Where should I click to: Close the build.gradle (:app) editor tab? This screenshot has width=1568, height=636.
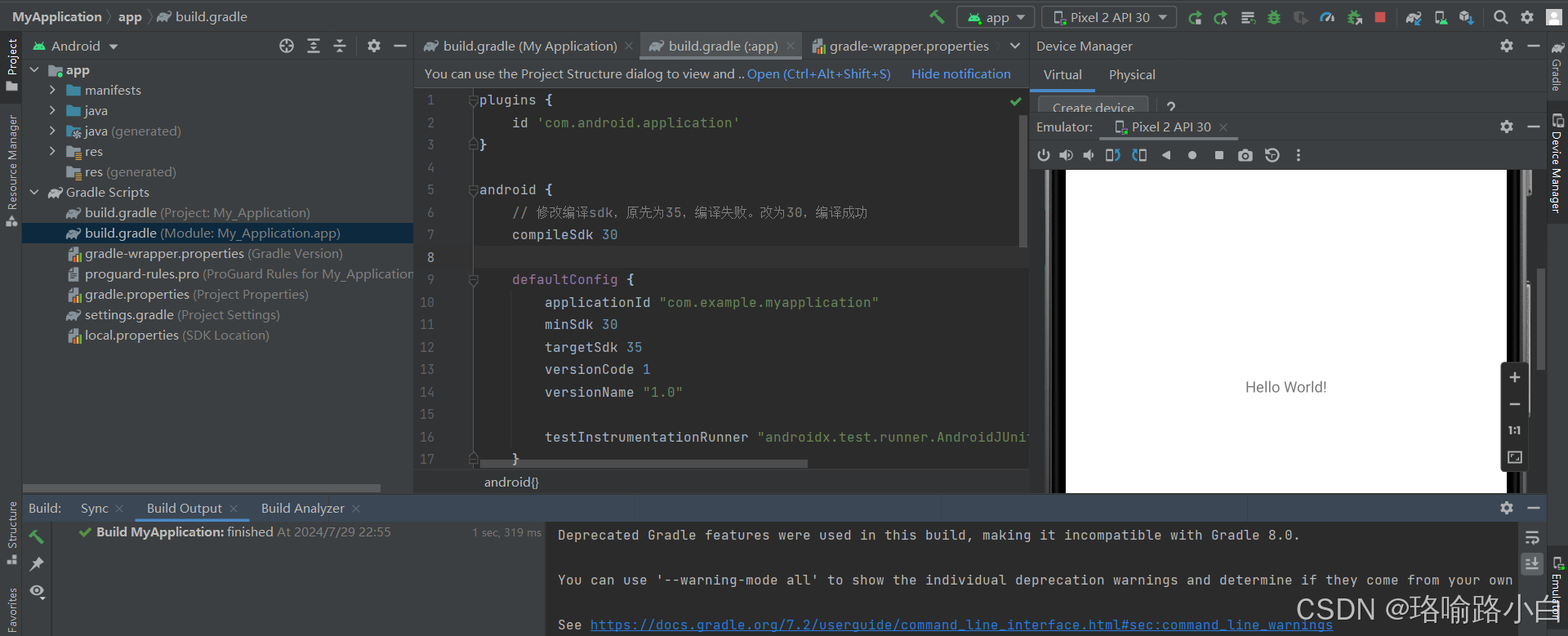pos(791,47)
